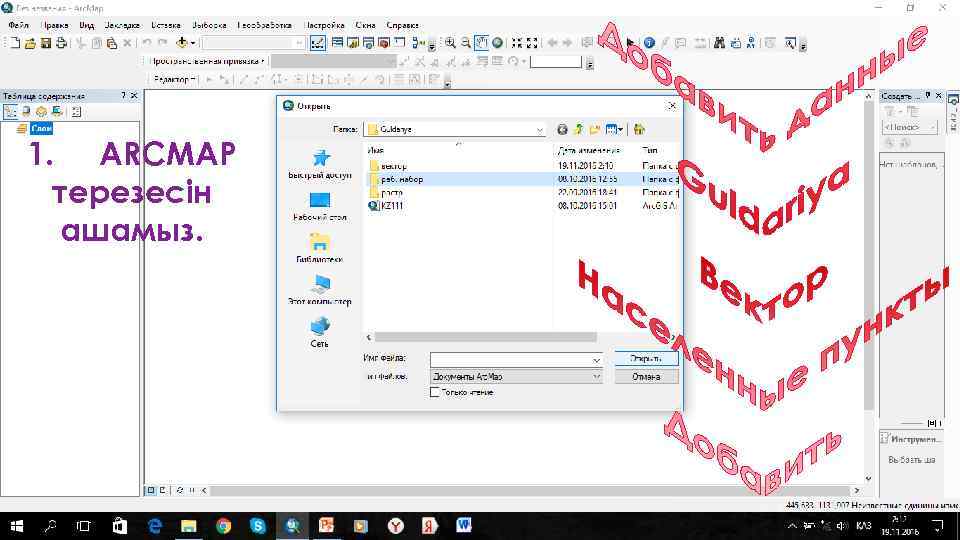960x540 pixels.
Task: Go to Network in dialog sidebar
Action: pos(320,332)
